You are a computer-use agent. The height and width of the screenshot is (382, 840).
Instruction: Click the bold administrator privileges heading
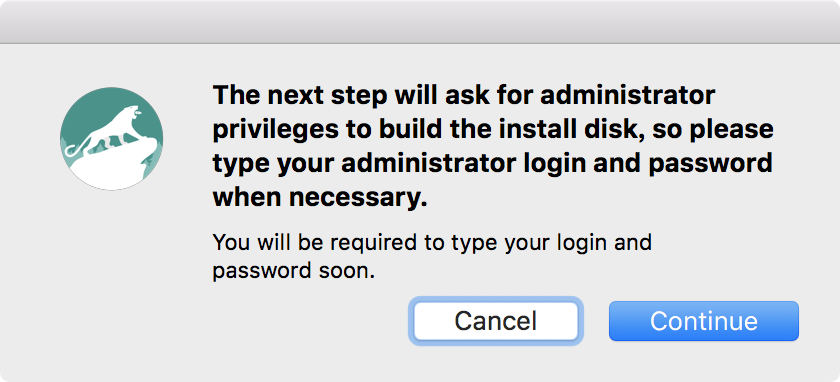493,147
